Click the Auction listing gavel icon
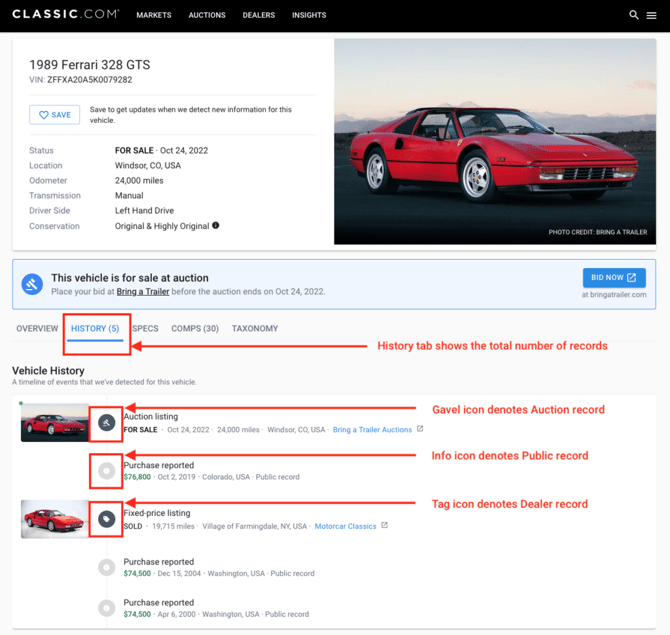This screenshot has height=635, width=670. 106,423
